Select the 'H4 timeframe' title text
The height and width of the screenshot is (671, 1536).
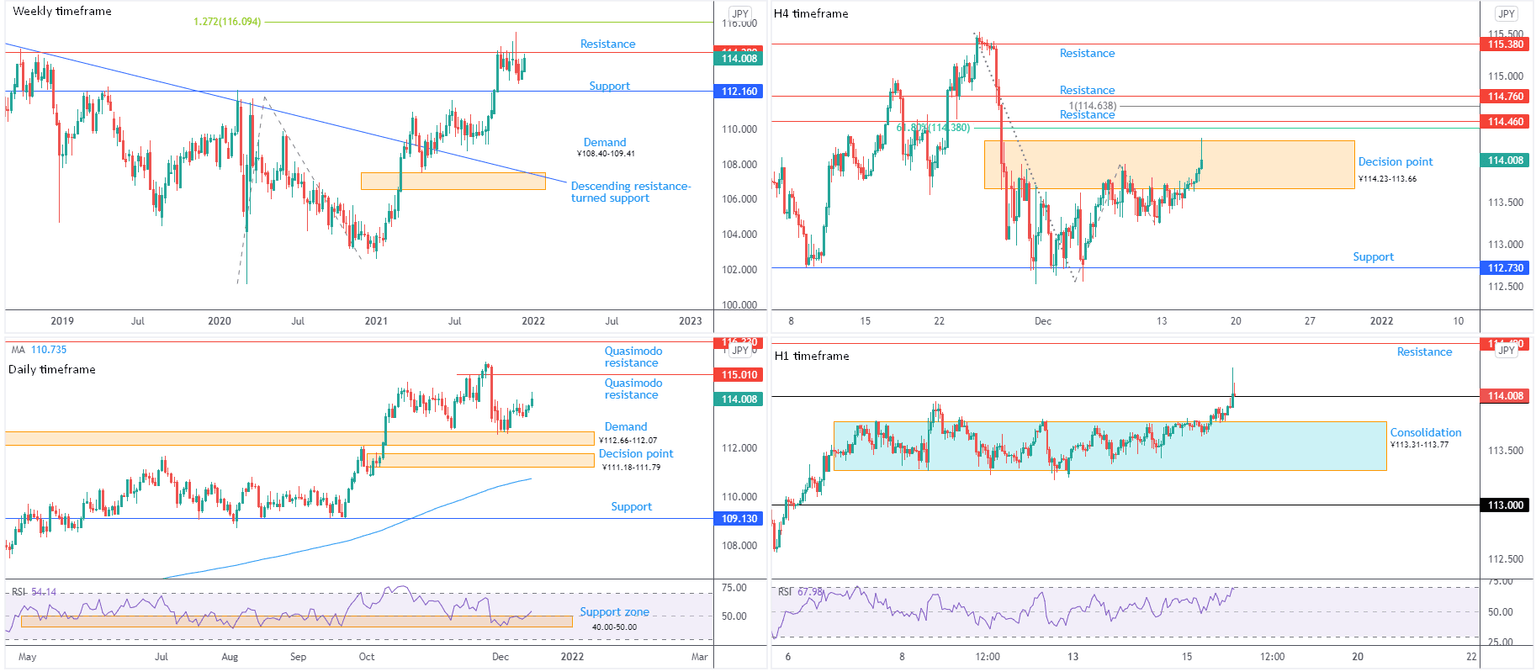click(811, 14)
